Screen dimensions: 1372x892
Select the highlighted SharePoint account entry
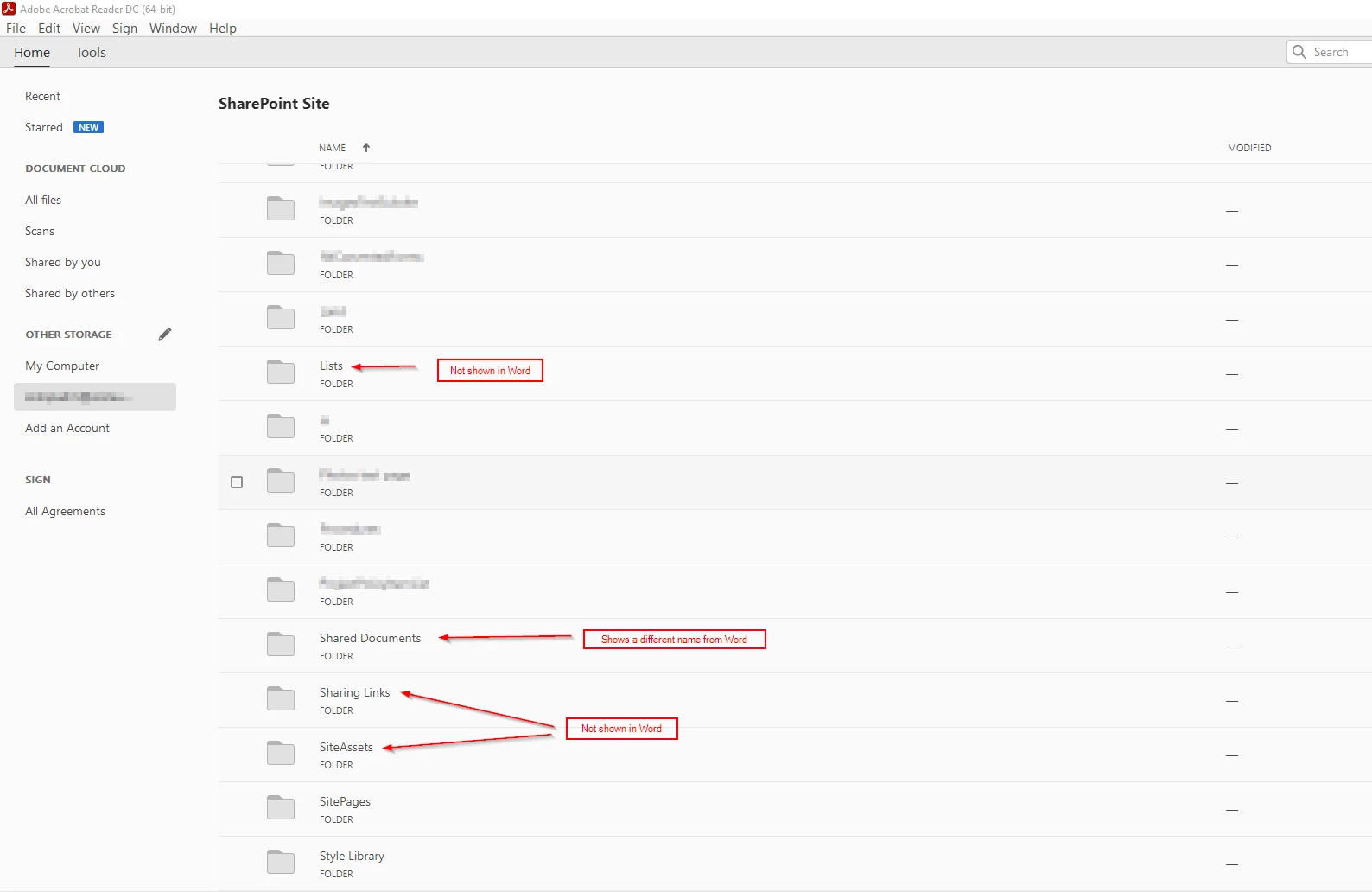pyautogui.click(x=95, y=397)
